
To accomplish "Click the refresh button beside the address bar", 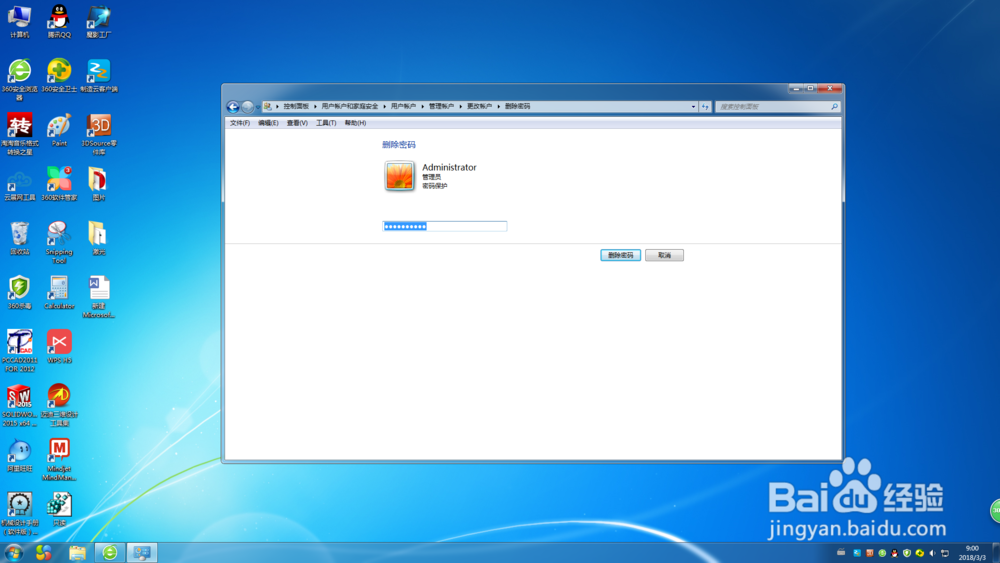I will pyautogui.click(x=705, y=106).
